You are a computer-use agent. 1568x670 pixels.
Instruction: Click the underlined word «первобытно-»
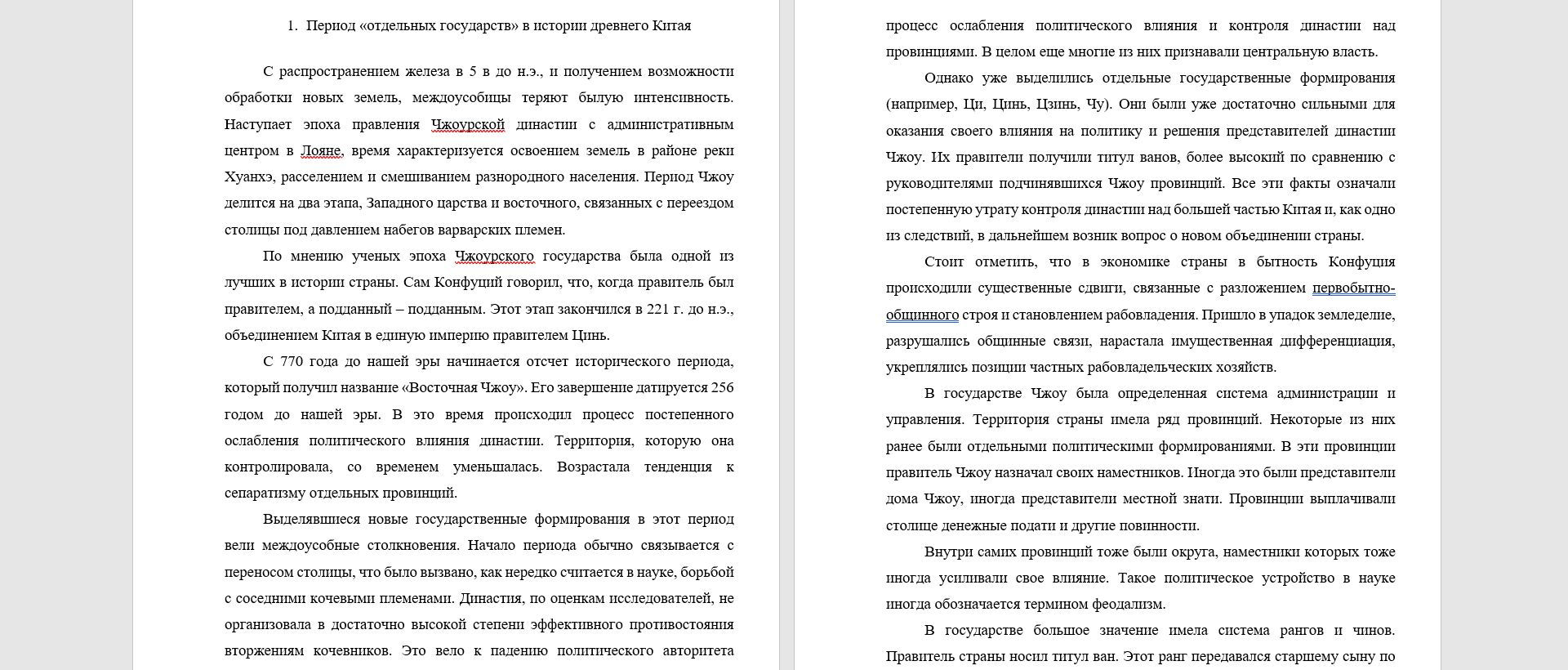coord(1354,288)
